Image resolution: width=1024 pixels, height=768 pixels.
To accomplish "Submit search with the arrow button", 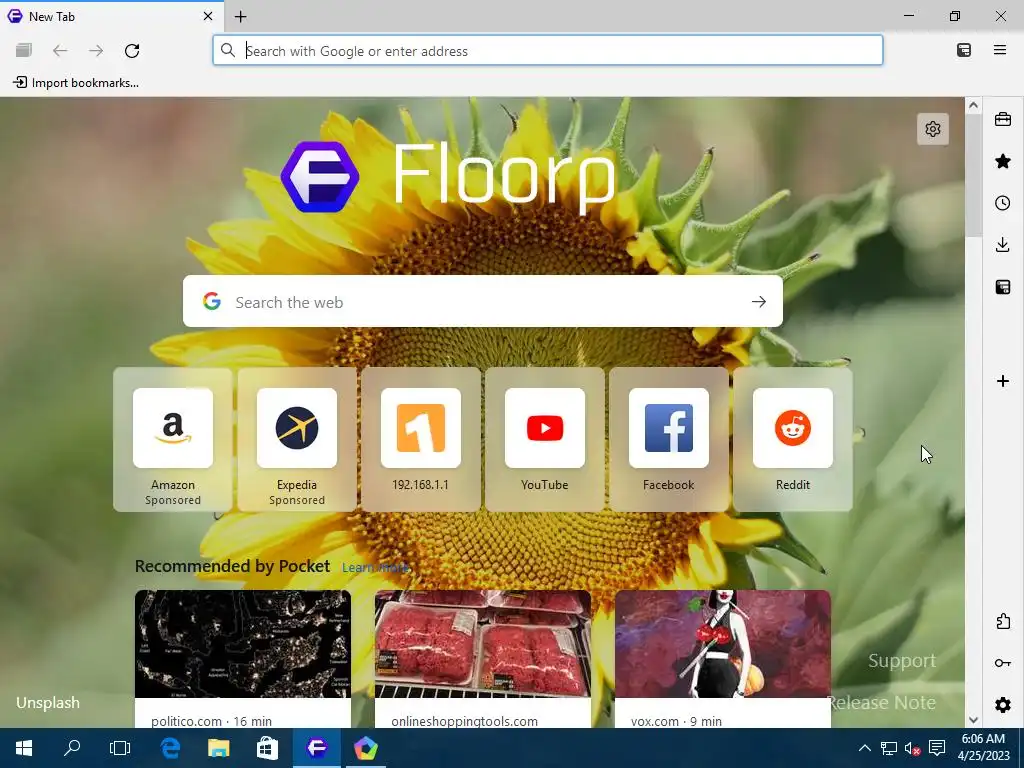I will (x=758, y=302).
